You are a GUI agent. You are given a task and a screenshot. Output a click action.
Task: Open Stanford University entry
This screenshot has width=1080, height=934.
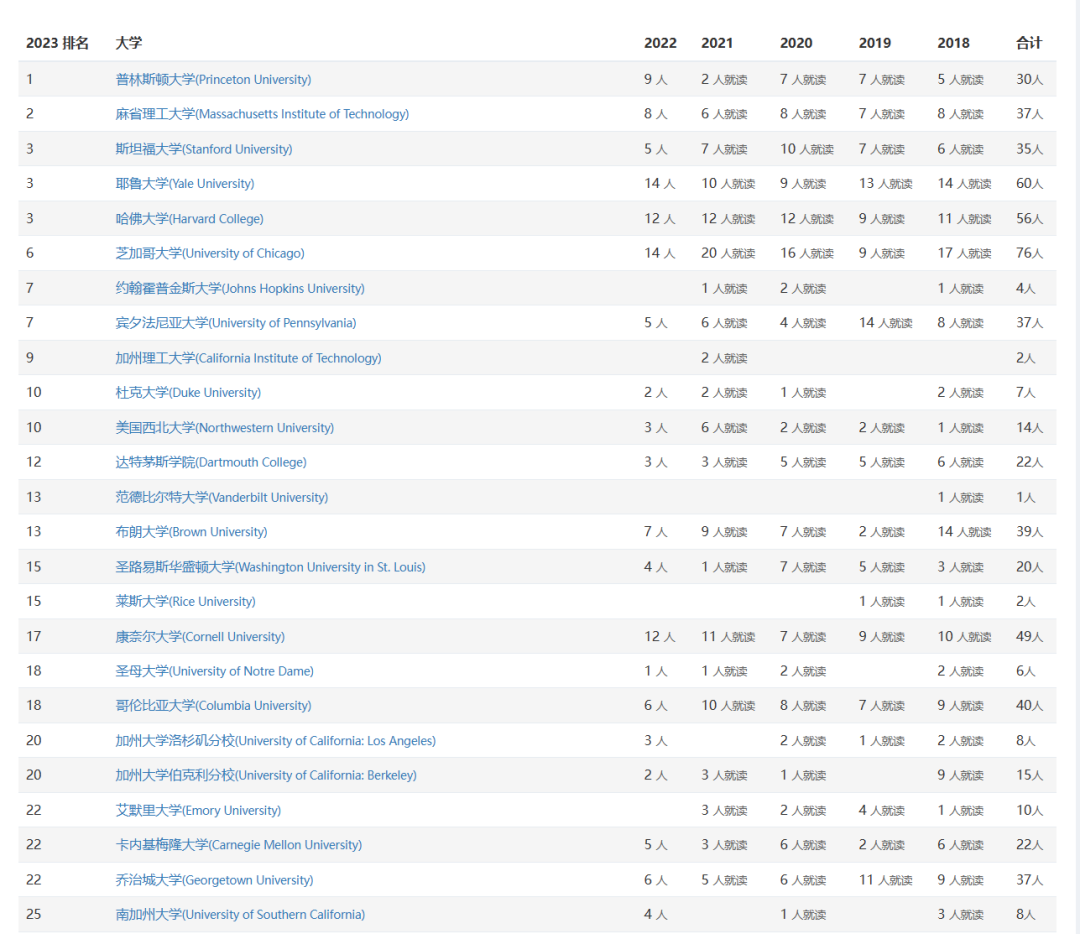pyautogui.click(x=204, y=149)
